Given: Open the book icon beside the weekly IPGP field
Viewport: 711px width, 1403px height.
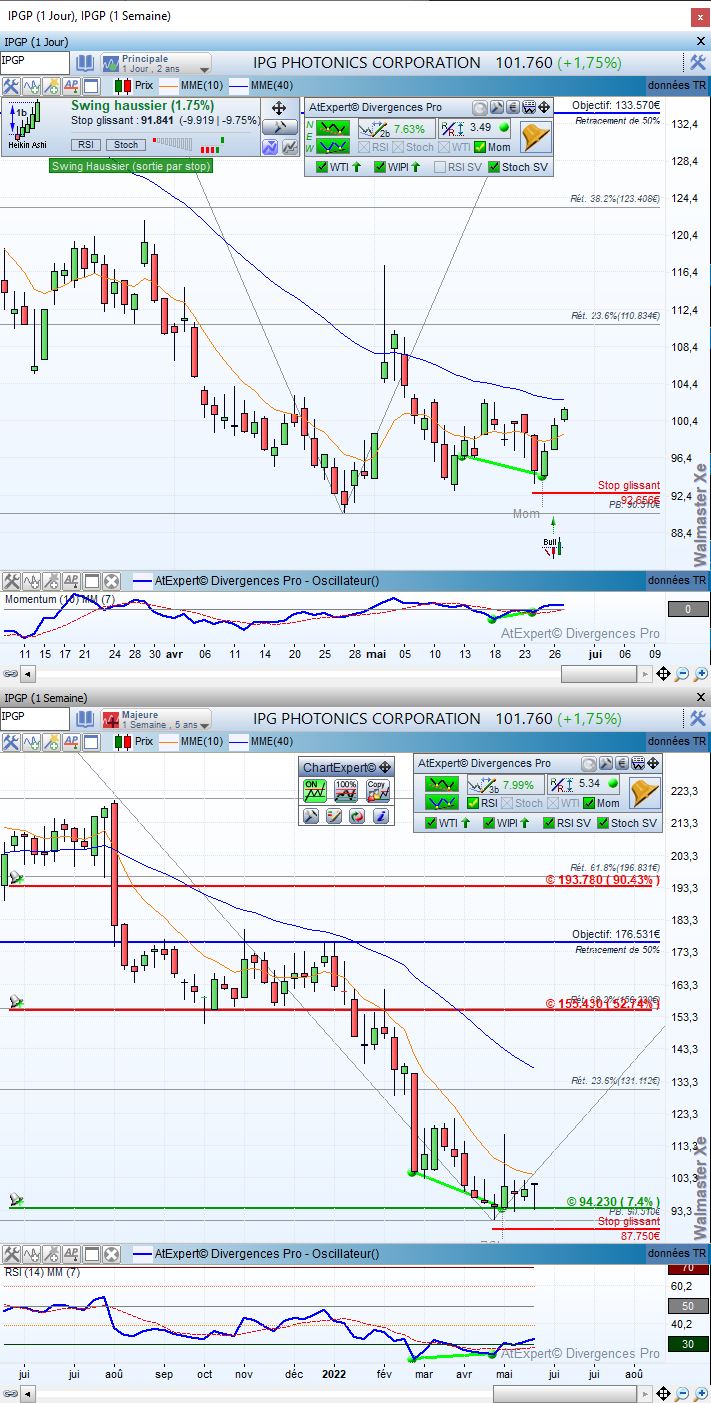Looking at the screenshot, I should pos(86,718).
